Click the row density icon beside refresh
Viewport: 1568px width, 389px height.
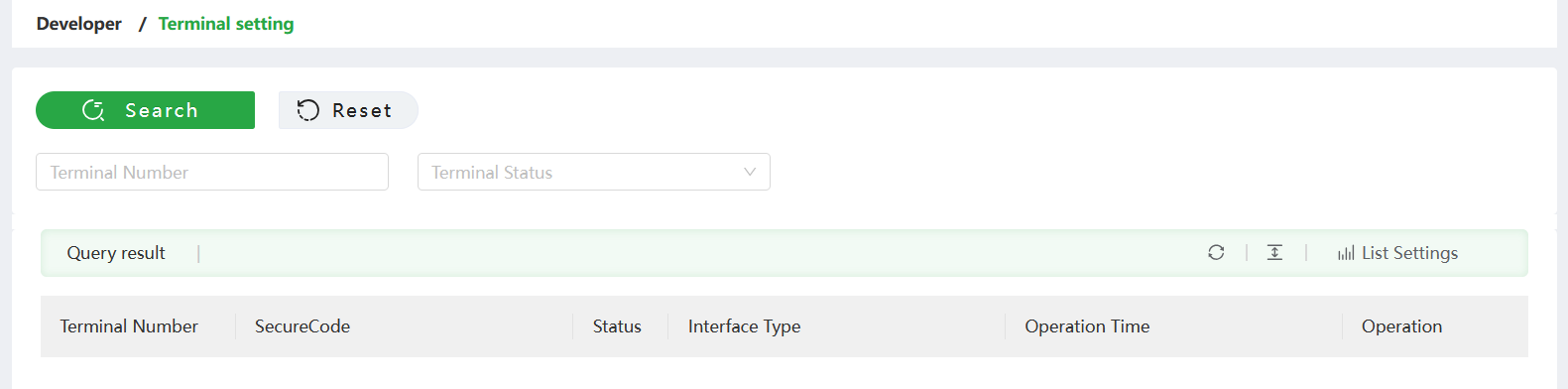coord(1274,252)
